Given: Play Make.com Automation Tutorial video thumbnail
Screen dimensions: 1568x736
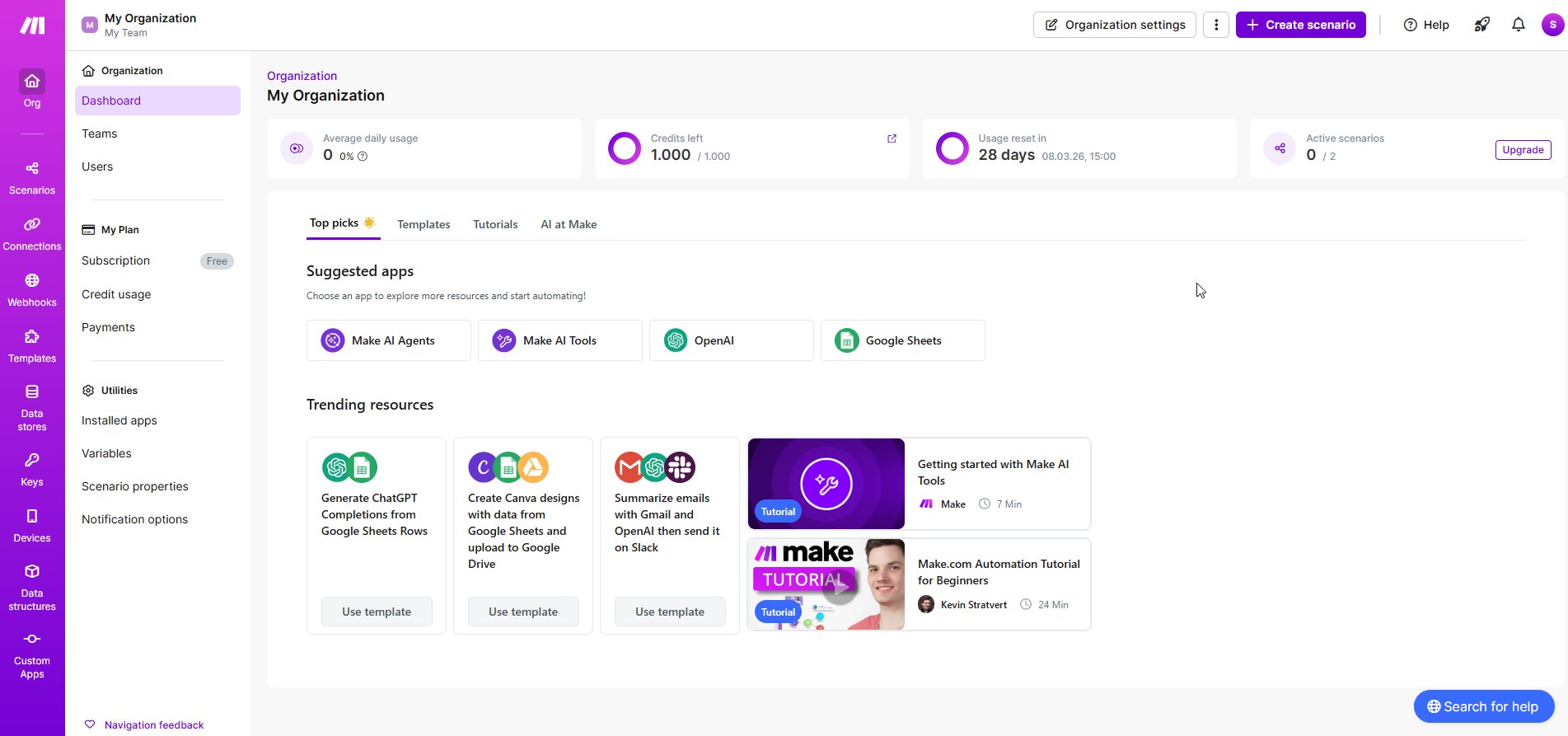Looking at the screenshot, I should 826,584.
